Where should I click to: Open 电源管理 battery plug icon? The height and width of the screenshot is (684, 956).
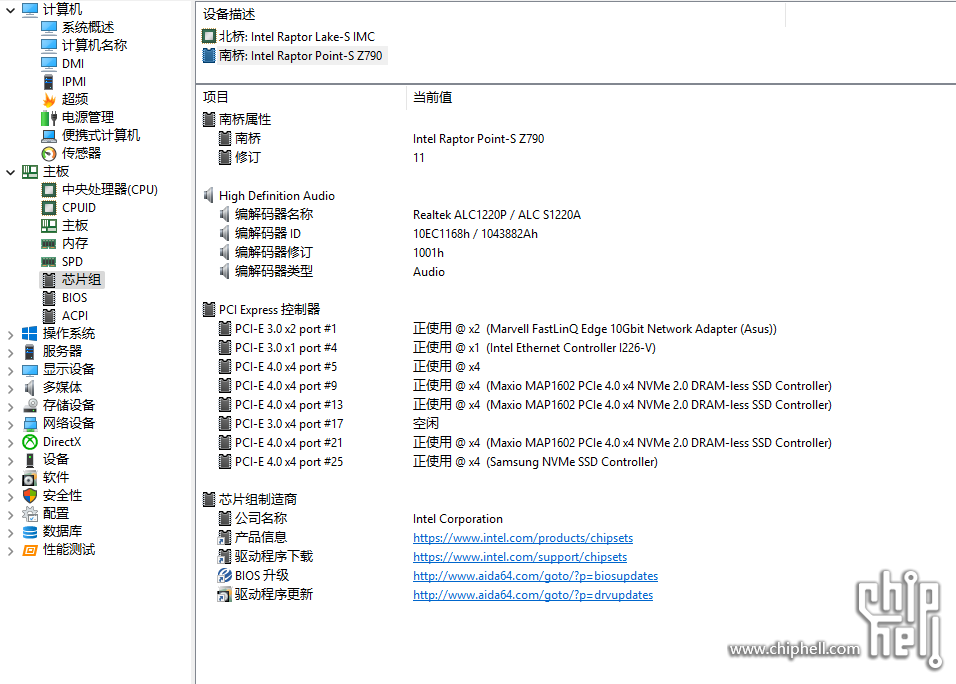coord(49,118)
